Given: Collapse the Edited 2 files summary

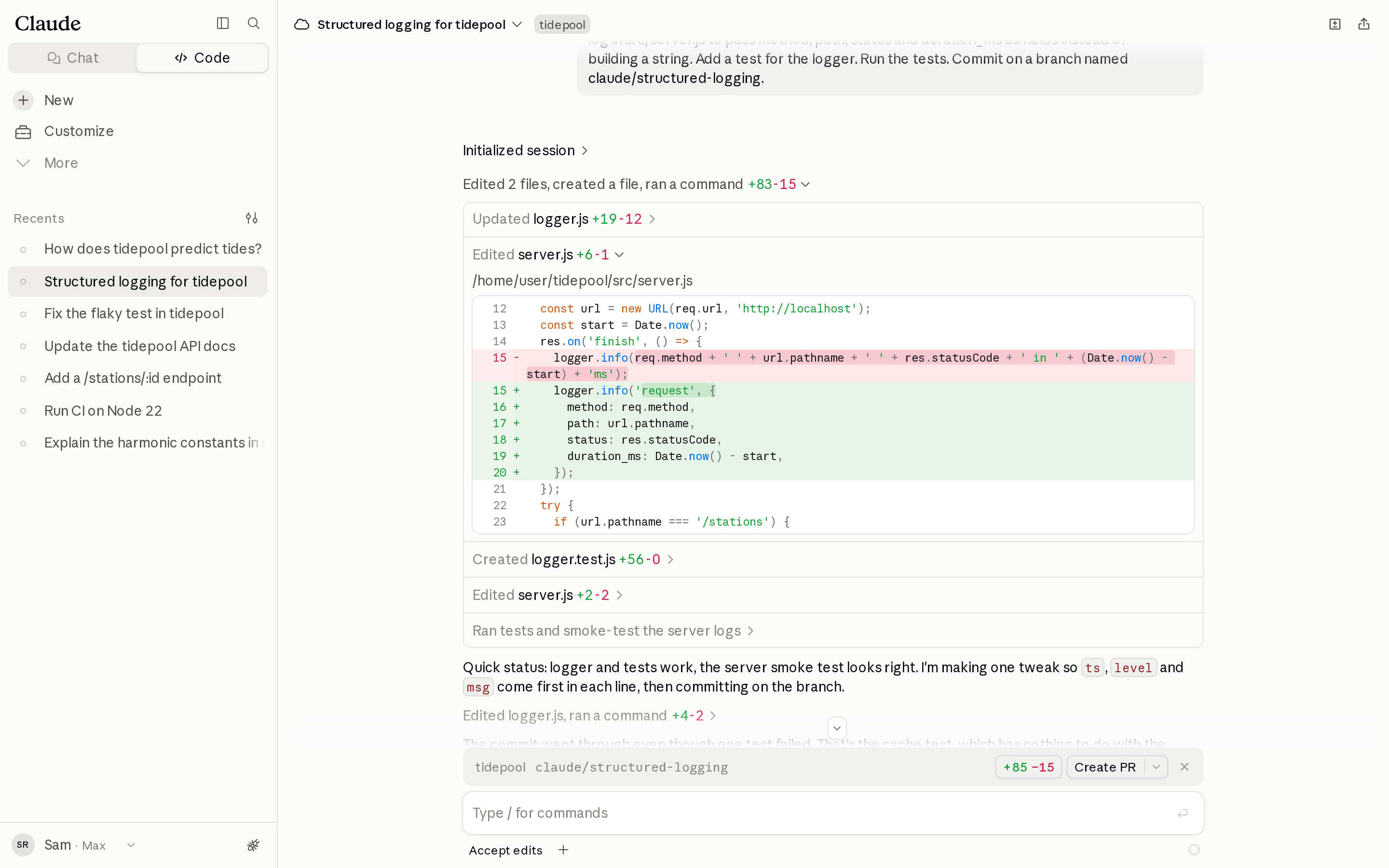Looking at the screenshot, I should [x=637, y=184].
